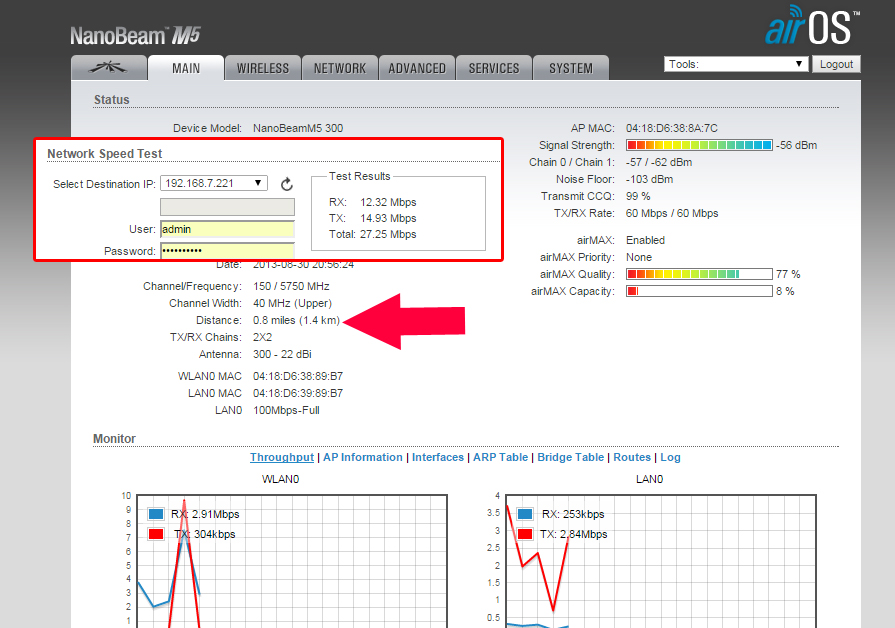
Task: Click the airOS logo
Action: coord(812,26)
